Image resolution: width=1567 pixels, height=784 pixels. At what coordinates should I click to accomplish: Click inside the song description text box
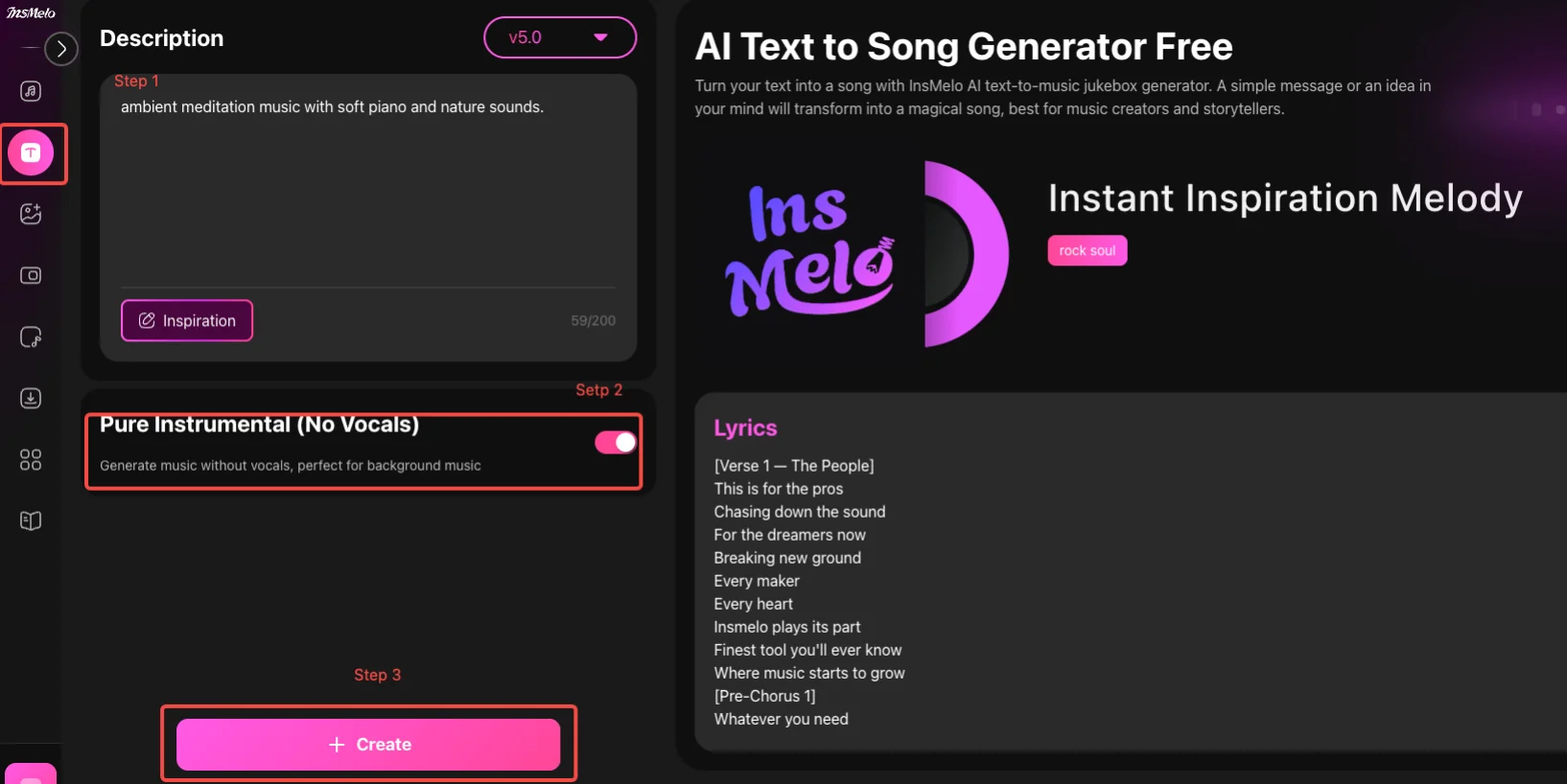[368, 192]
